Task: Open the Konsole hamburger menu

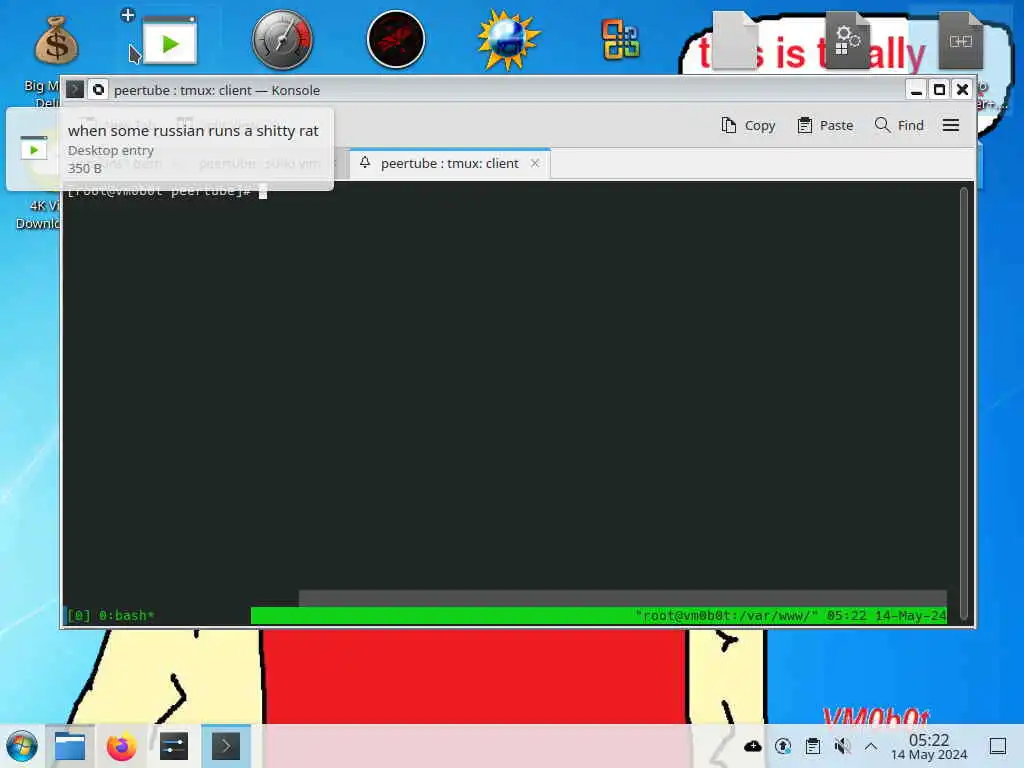Action: point(951,125)
